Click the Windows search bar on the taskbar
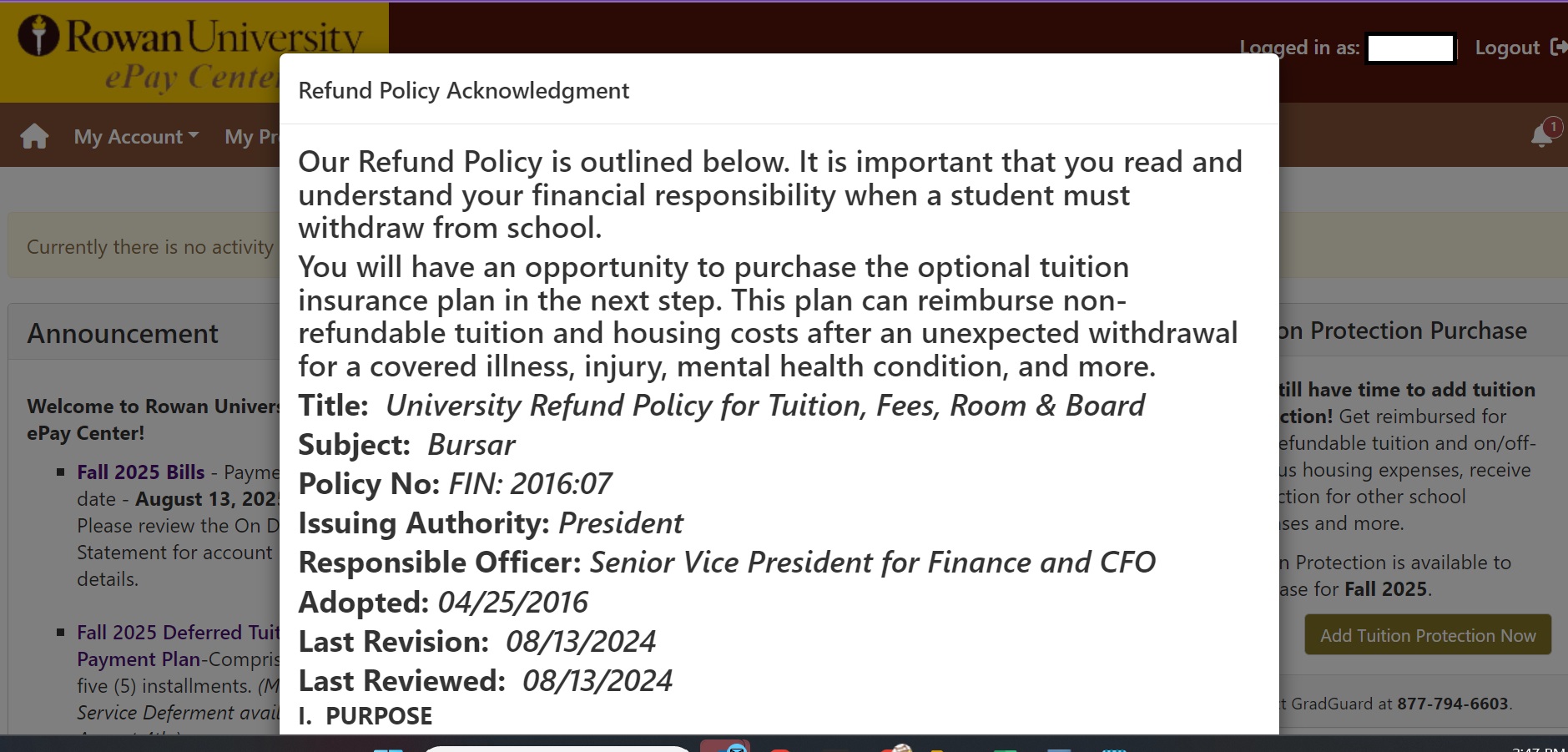Viewport: 1568px width, 752px height. pos(555,749)
